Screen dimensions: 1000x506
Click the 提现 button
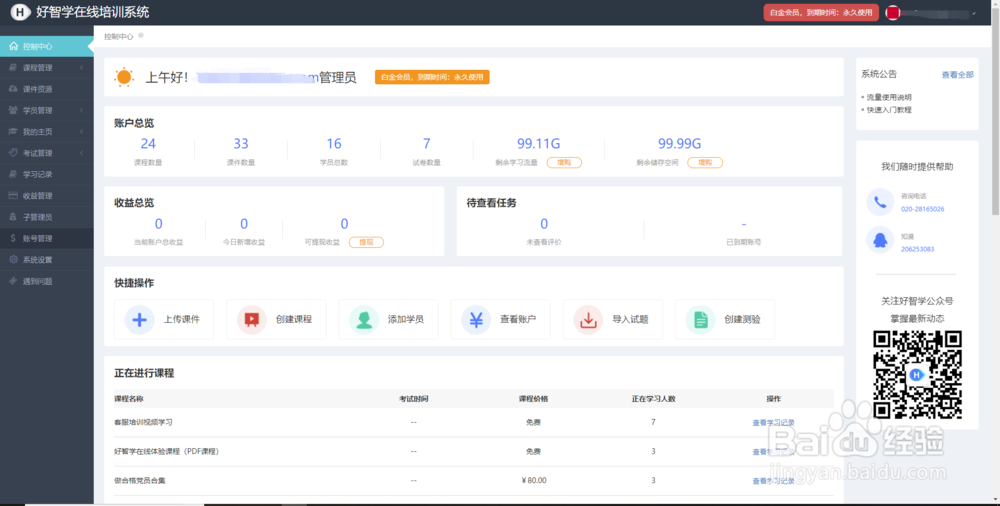(366, 242)
